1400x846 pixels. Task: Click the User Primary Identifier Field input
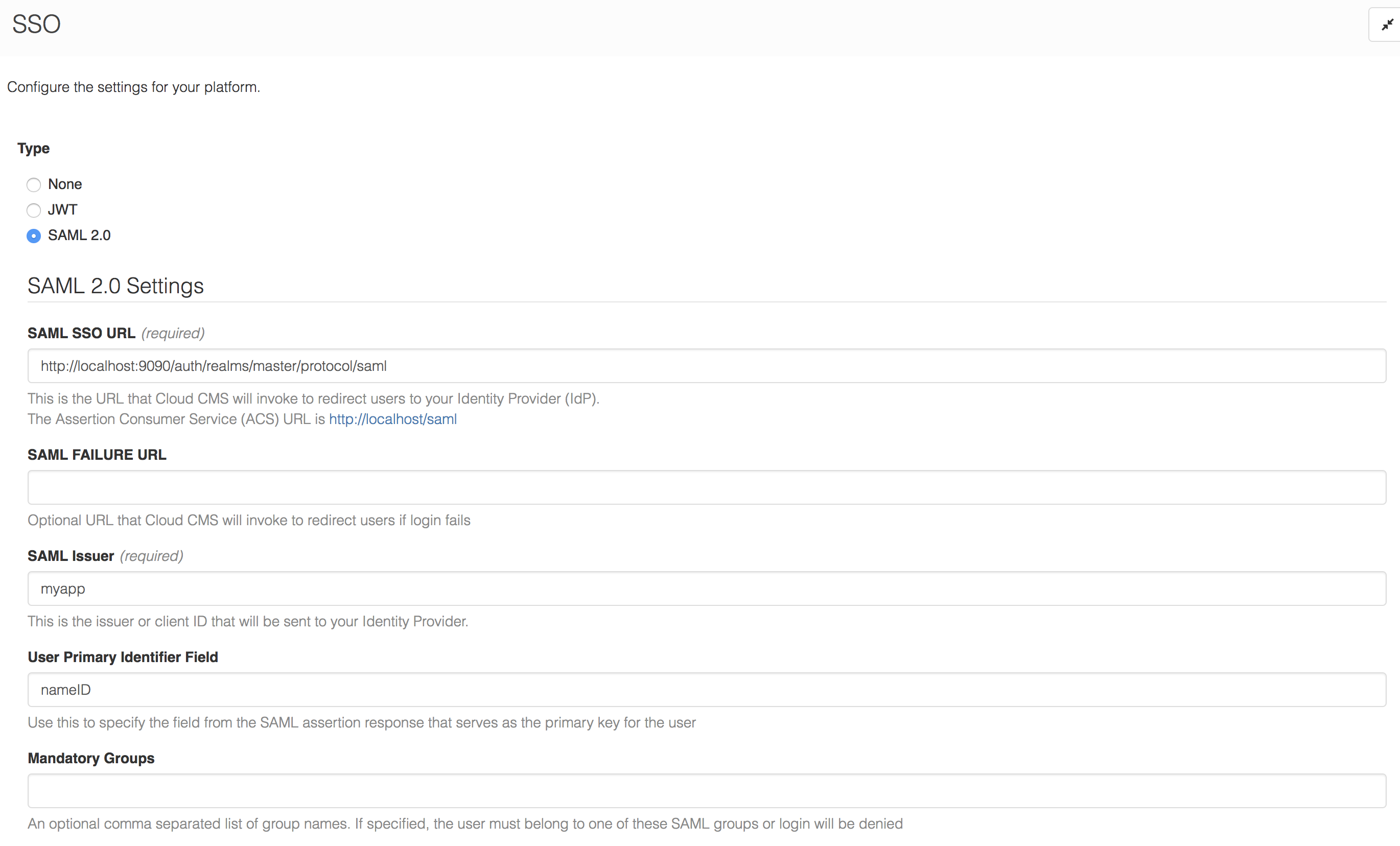coord(707,690)
